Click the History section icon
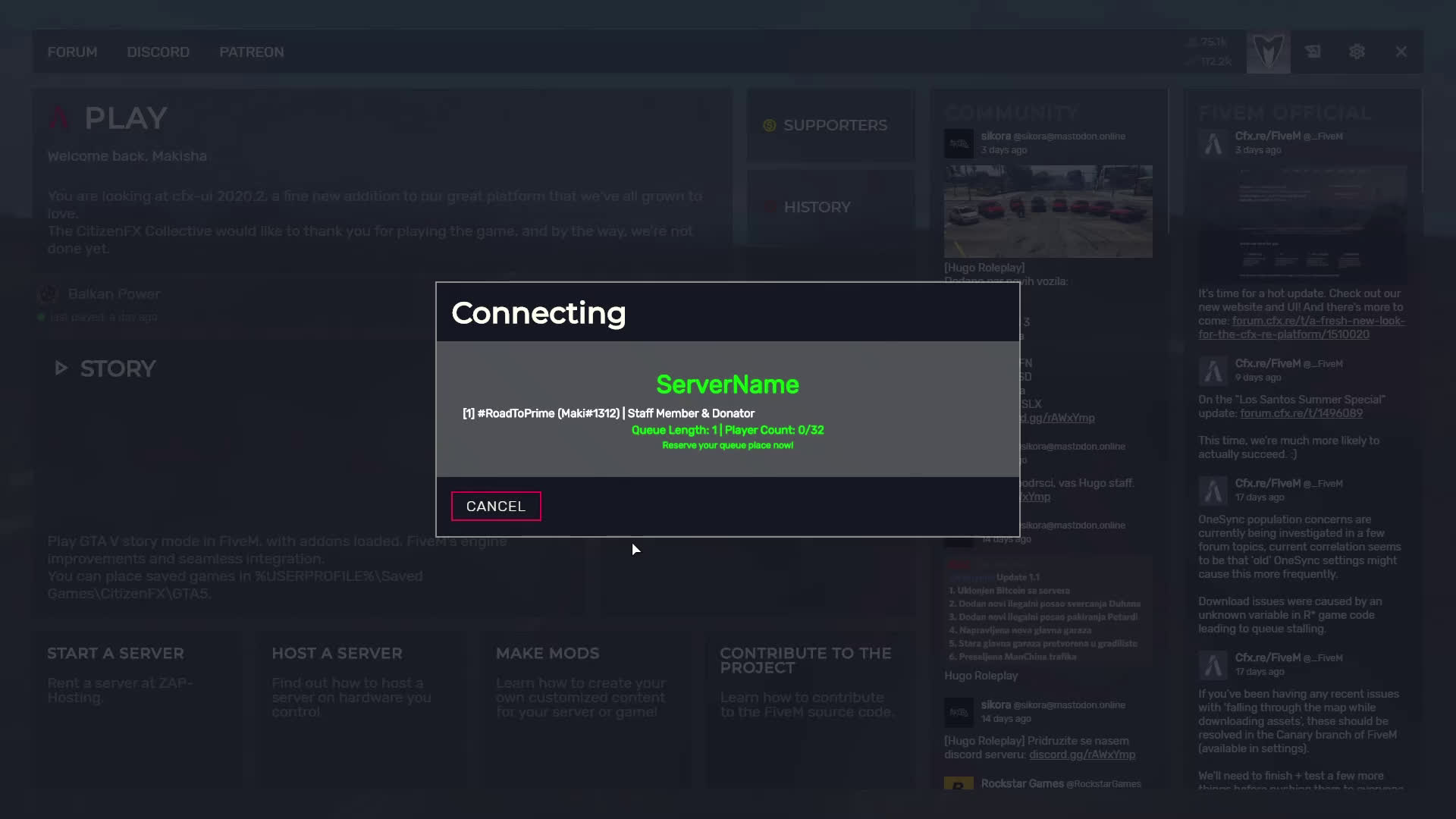The image size is (1456, 819). pos(769,207)
